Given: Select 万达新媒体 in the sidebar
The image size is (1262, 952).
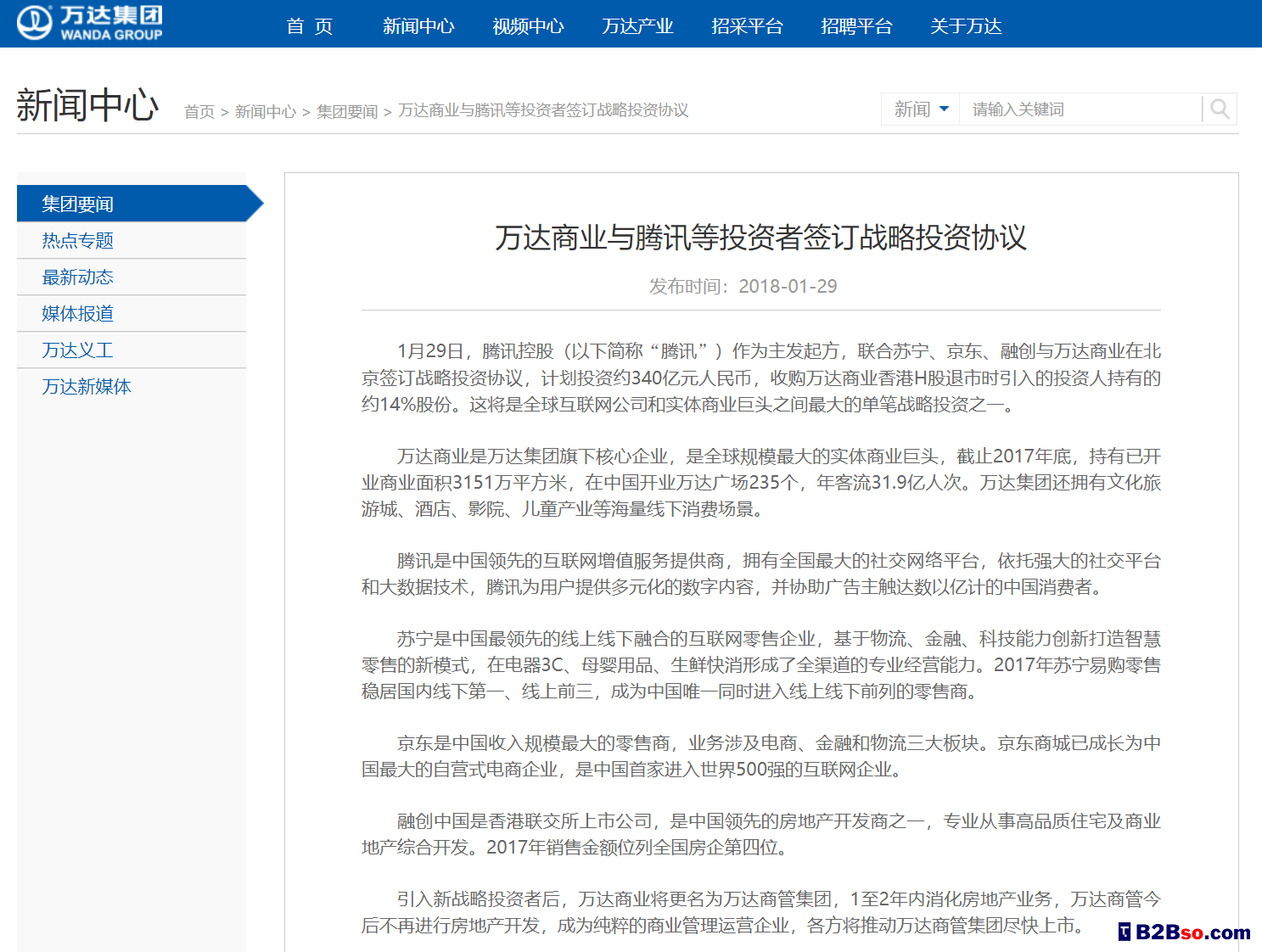Looking at the screenshot, I should [132, 387].
